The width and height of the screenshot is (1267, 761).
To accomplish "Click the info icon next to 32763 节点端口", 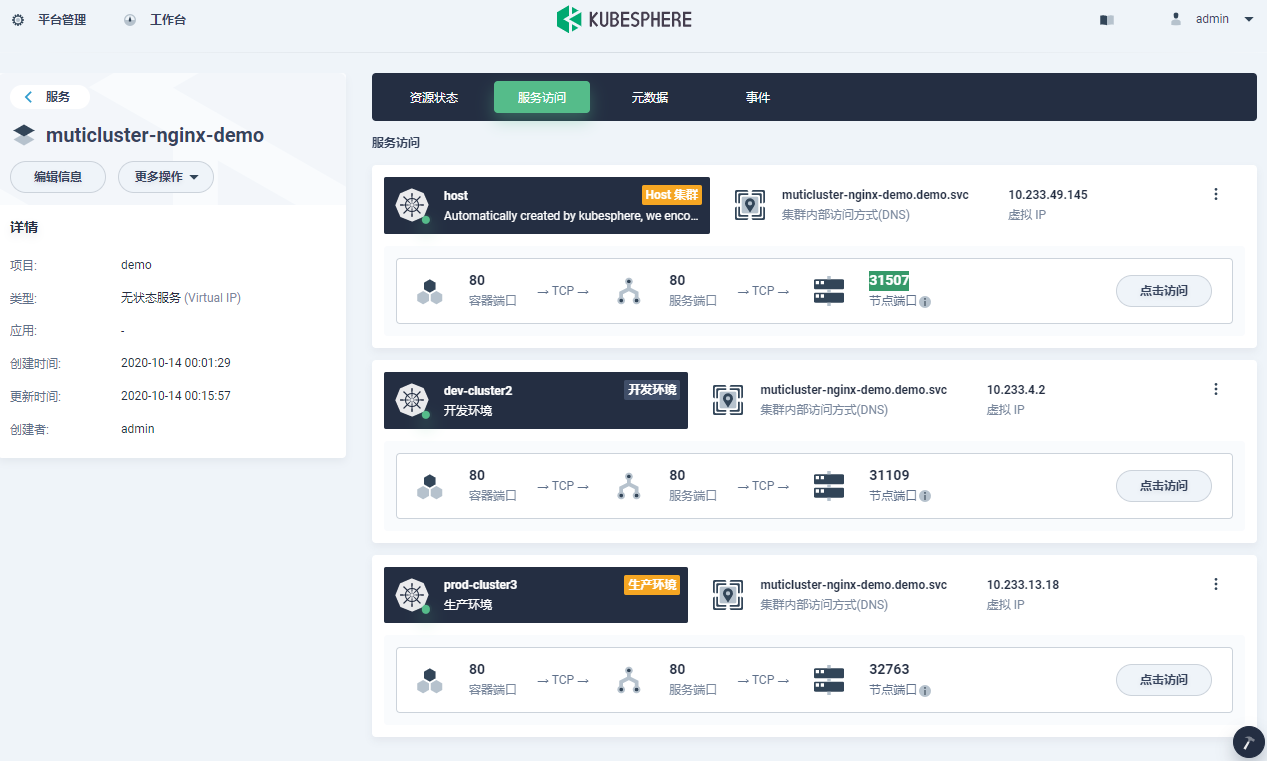I will pyautogui.click(x=925, y=690).
